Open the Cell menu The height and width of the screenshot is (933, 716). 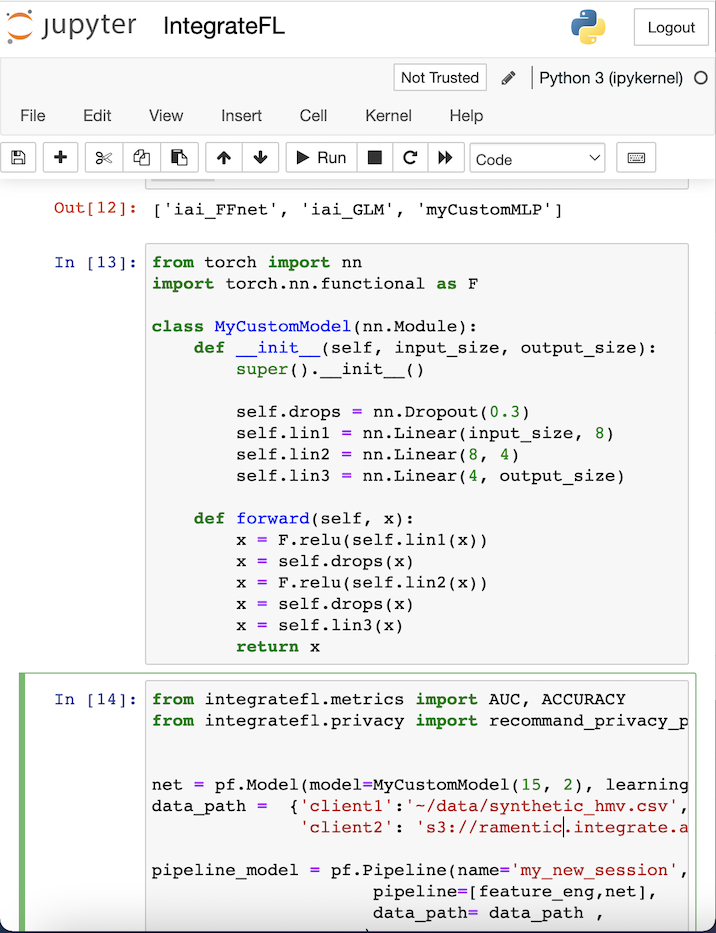(313, 116)
